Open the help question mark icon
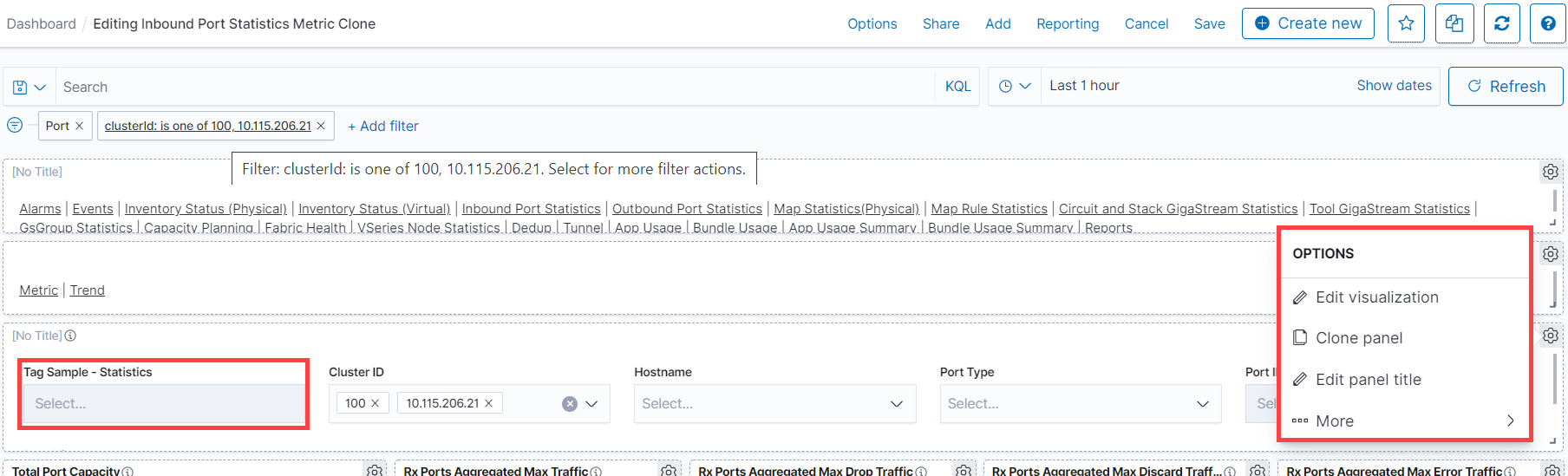Image resolution: width=1568 pixels, height=476 pixels. [1548, 23]
